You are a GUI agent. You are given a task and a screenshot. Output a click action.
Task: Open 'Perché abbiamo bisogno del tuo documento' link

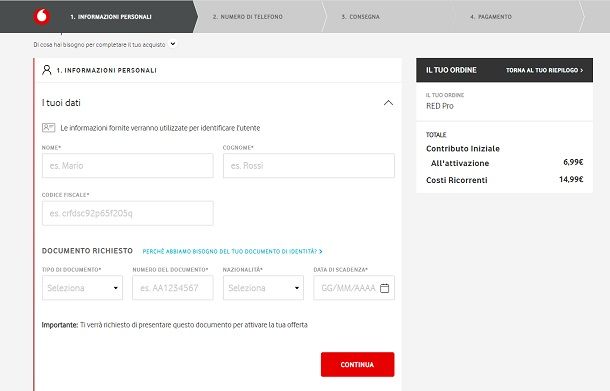click(232, 251)
